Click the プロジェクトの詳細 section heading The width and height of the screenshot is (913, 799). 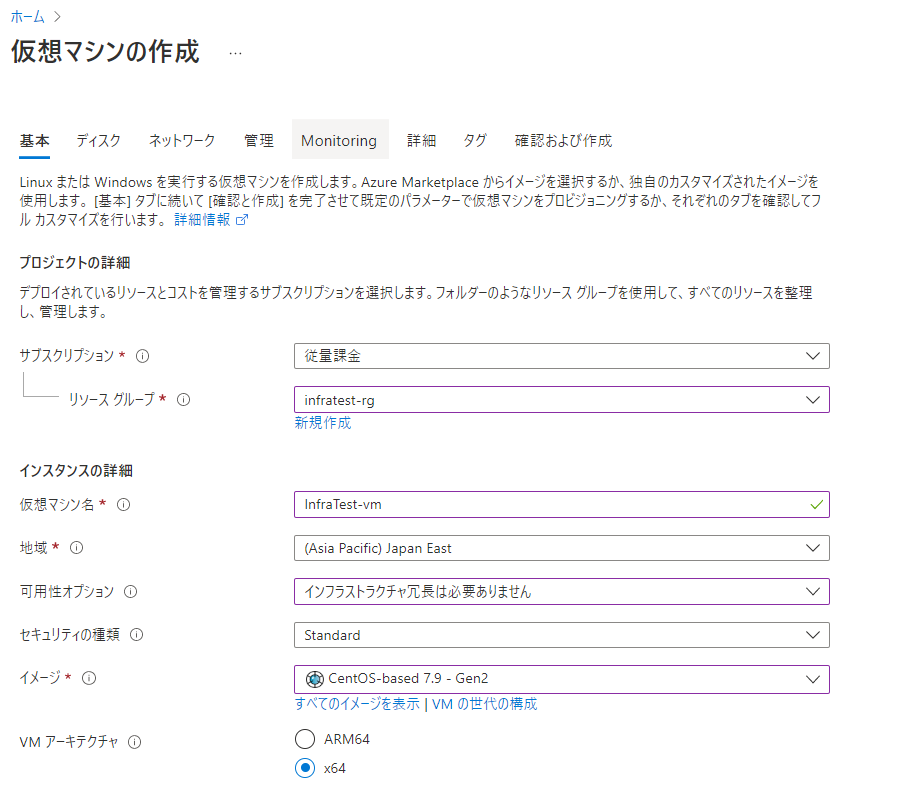point(75,263)
